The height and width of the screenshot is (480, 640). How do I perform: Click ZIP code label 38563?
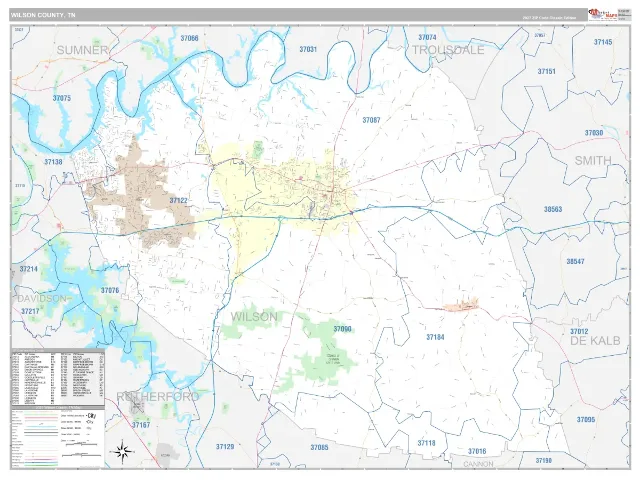(x=553, y=209)
